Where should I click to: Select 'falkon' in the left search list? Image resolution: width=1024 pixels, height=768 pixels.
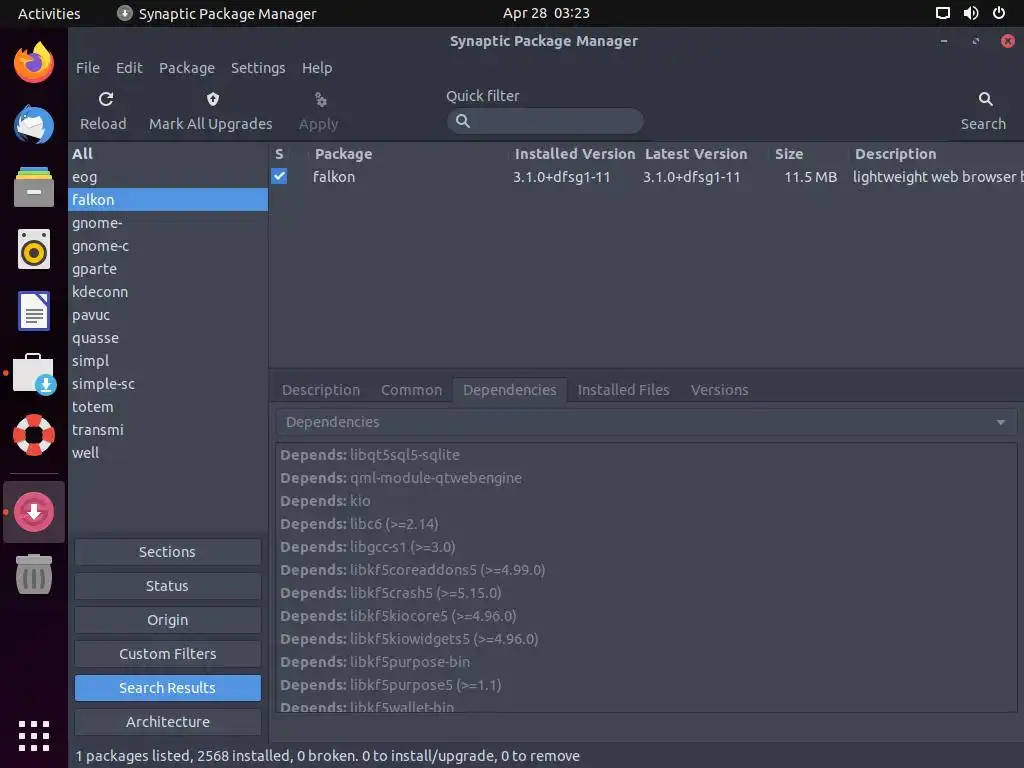click(x=168, y=200)
